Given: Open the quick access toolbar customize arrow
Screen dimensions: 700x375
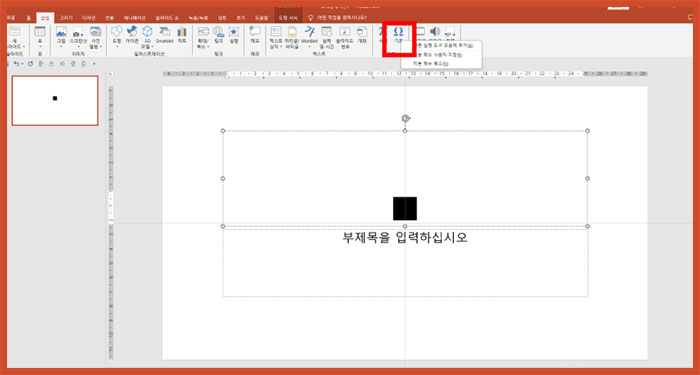Looking at the screenshot, I should [94, 63].
